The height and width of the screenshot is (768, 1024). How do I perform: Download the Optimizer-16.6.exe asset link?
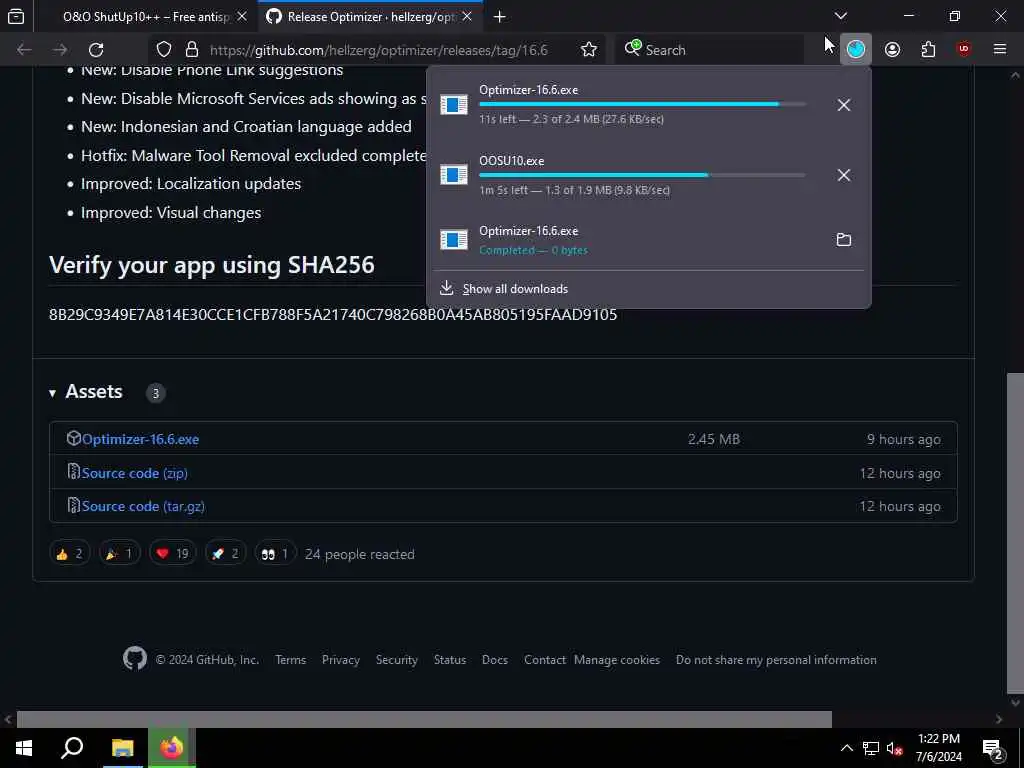click(140, 439)
